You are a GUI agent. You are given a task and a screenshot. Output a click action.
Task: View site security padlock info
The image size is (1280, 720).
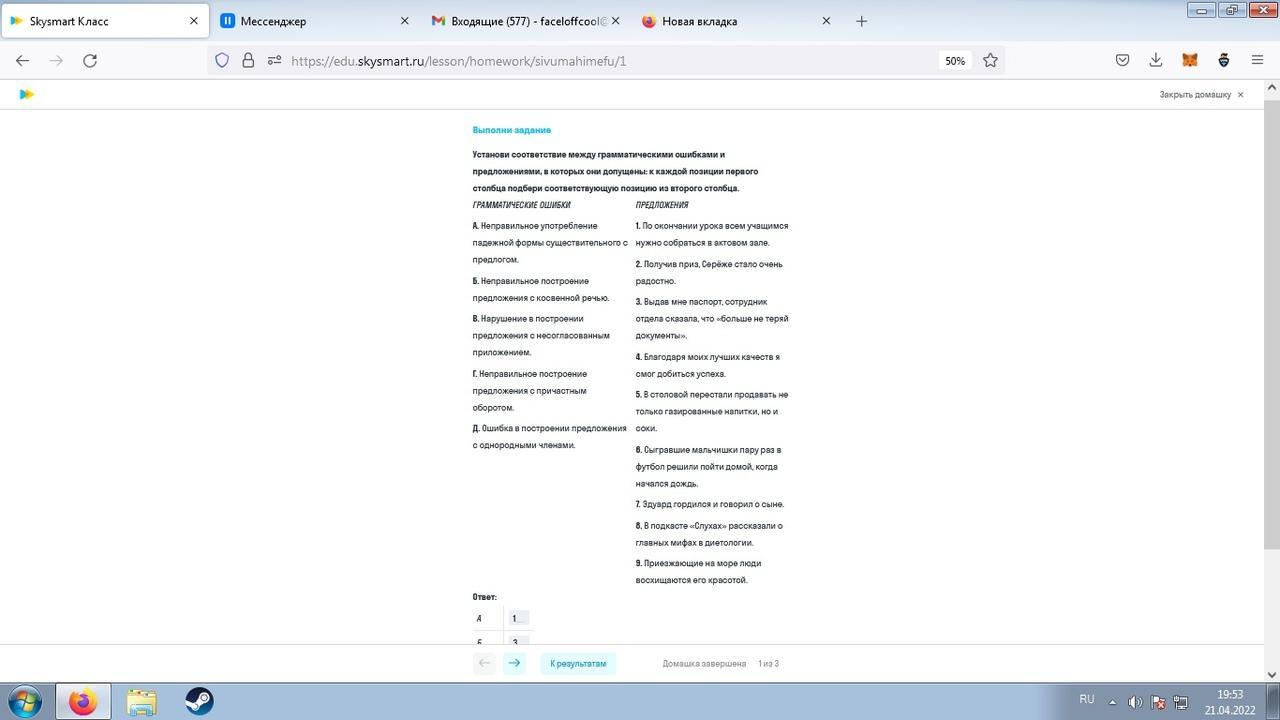(x=248, y=60)
